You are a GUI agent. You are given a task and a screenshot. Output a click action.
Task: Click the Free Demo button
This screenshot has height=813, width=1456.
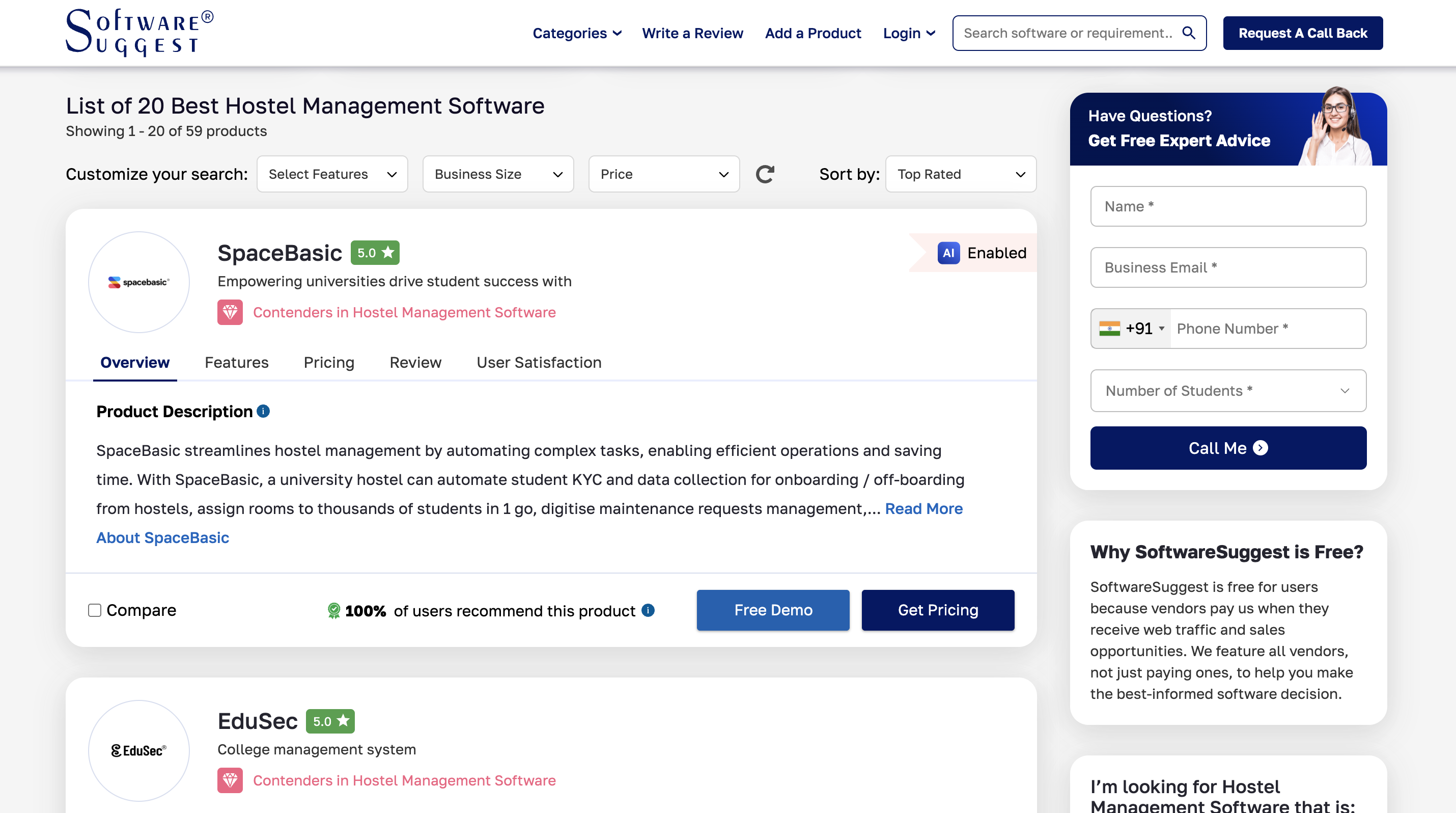[773, 610]
